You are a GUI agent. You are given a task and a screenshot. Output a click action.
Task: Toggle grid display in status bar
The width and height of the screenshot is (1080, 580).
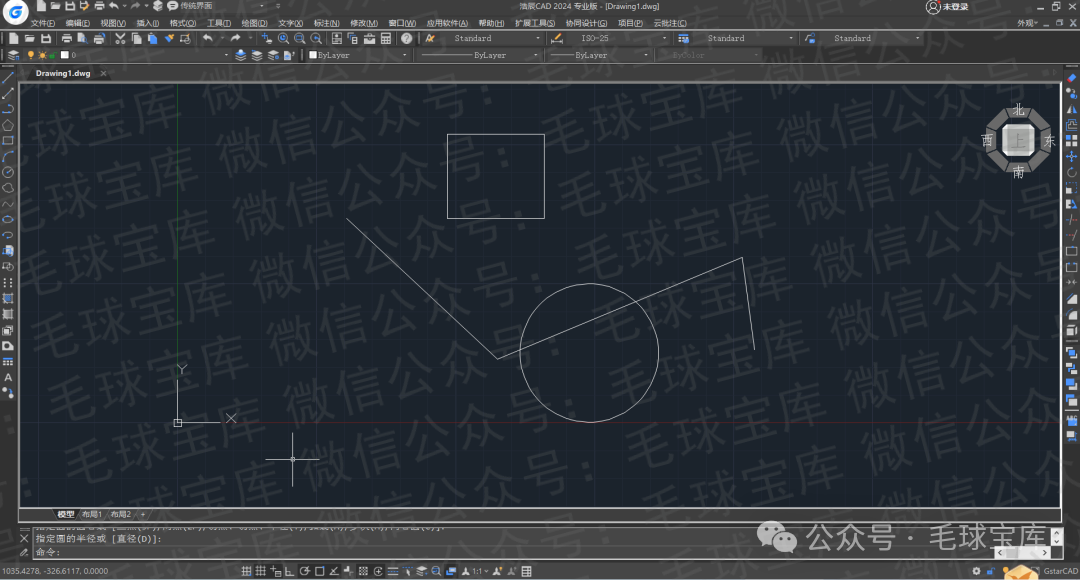pyautogui.click(x=260, y=571)
